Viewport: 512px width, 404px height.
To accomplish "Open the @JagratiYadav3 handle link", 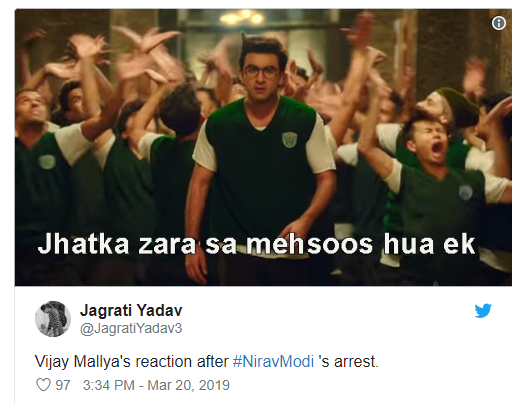I will [x=131, y=328].
